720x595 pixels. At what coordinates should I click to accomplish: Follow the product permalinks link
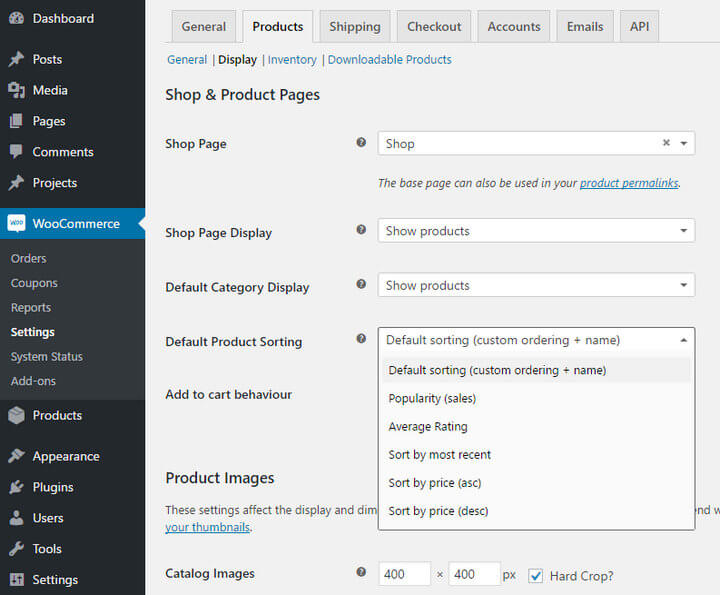pyautogui.click(x=629, y=183)
